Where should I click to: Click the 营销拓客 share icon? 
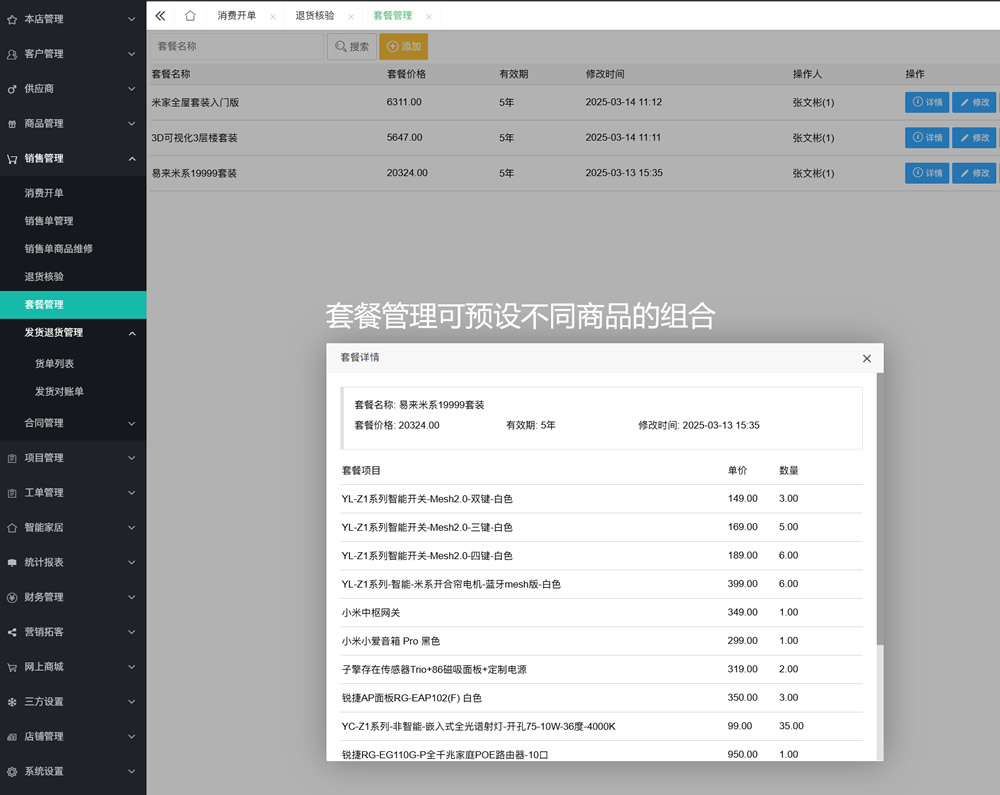(x=12, y=632)
